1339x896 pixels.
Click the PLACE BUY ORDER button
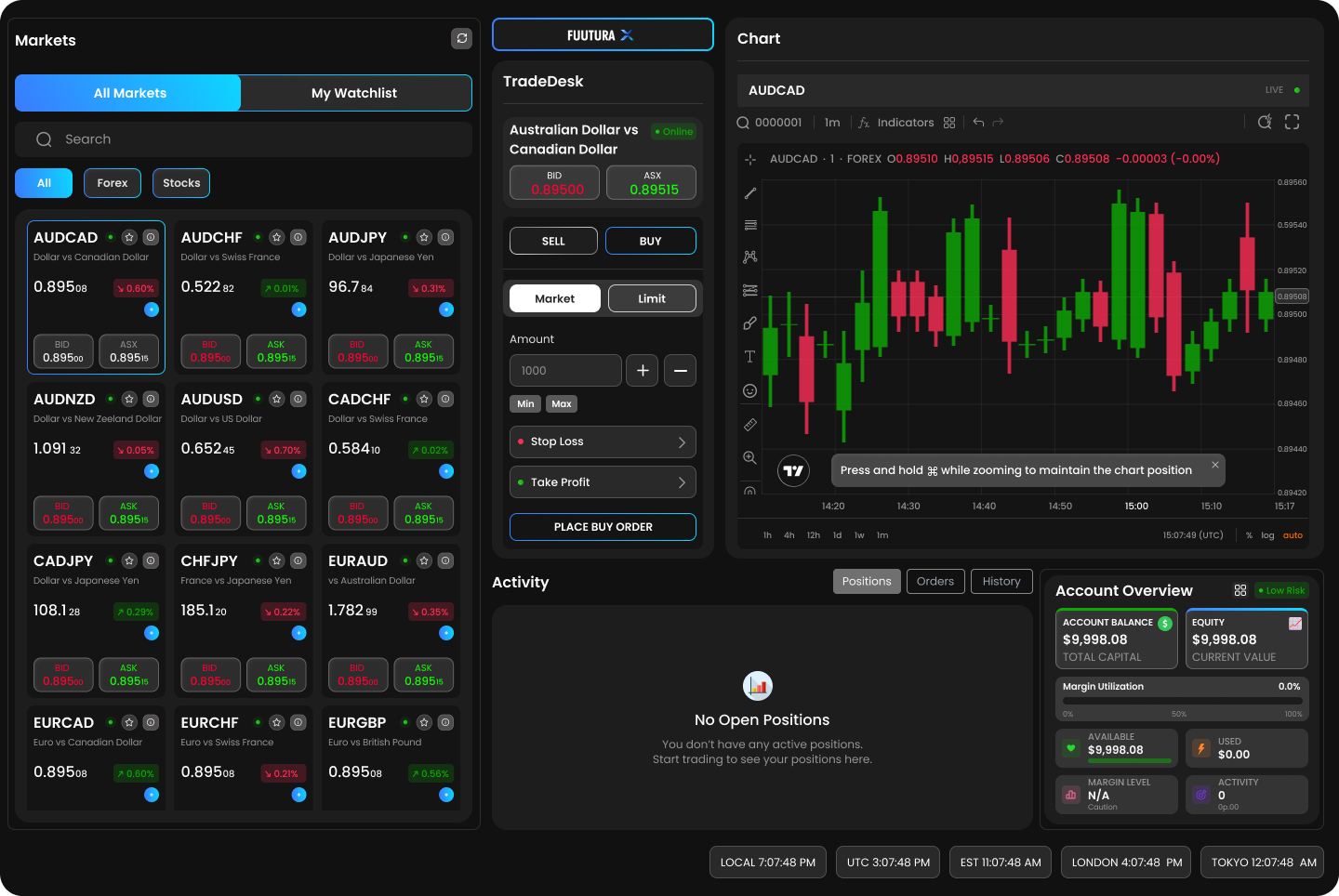click(x=603, y=526)
